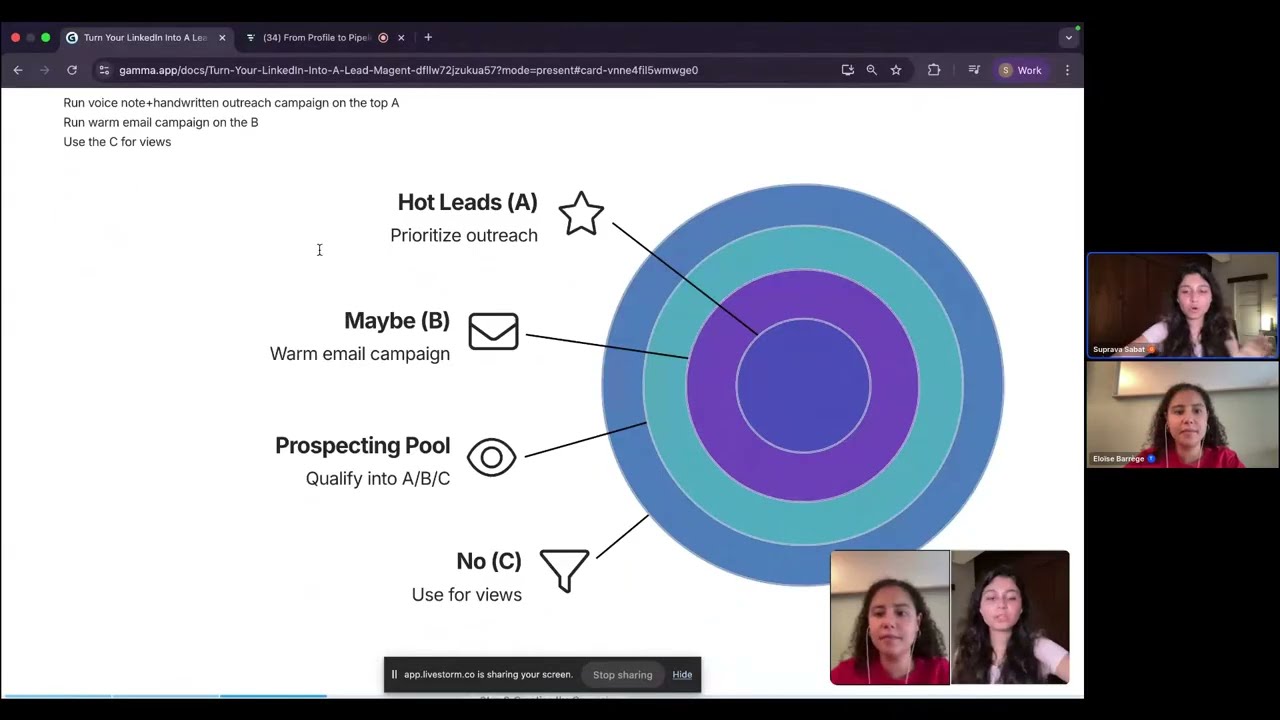Open the Chrome three-dot menu
Image resolution: width=1280 pixels, height=720 pixels.
point(1067,70)
